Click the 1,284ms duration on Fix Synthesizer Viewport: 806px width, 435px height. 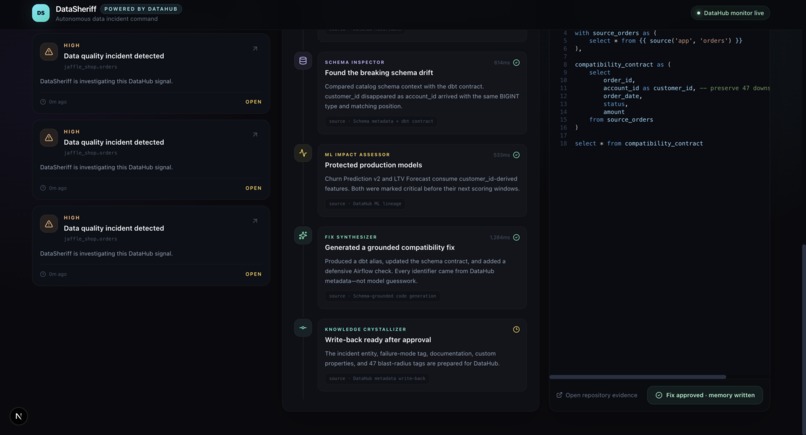click(x=500, y=238)
